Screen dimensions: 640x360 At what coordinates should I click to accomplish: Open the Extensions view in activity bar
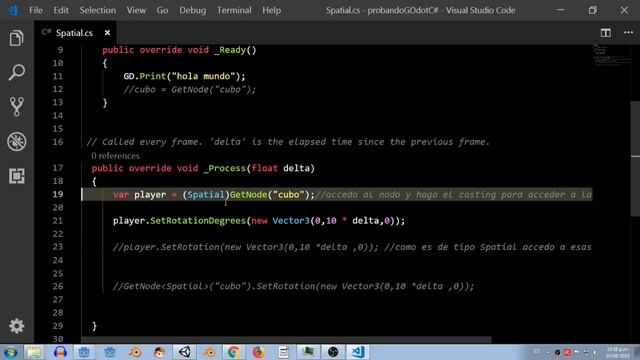pyautogui.click(x=16, y=176)
